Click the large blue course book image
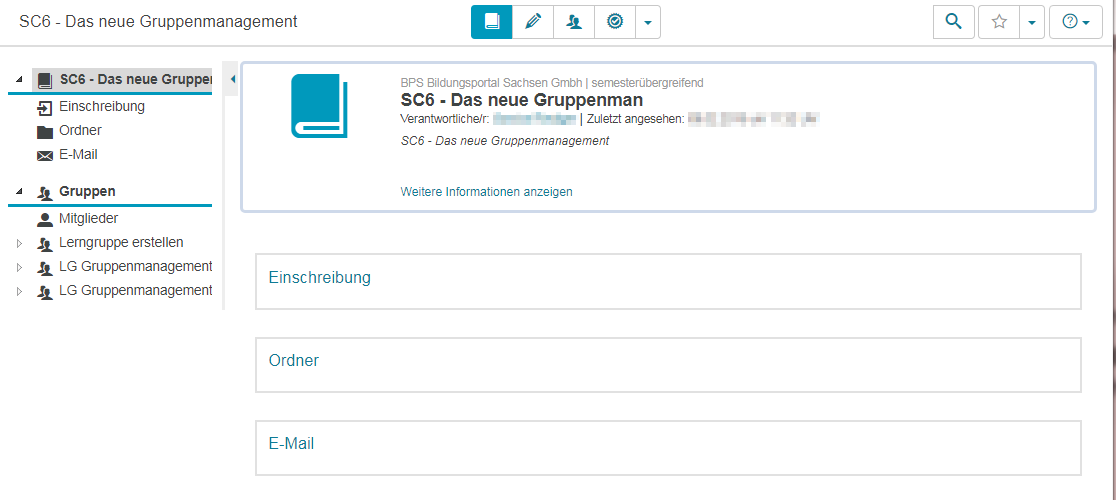Screen dimensions: 1116x500 click(320, 106)
